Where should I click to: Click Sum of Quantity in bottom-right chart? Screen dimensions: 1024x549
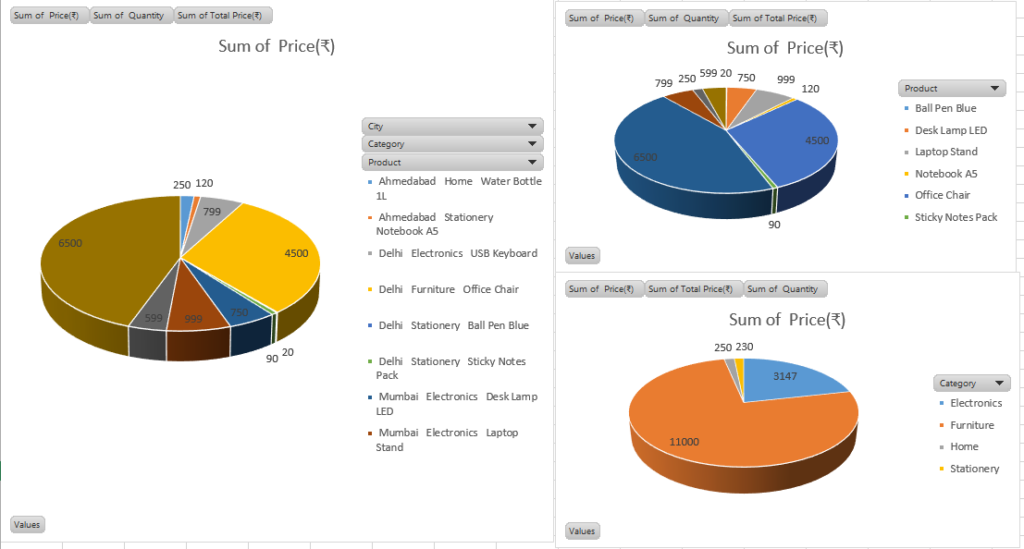[x=785, y=289]
